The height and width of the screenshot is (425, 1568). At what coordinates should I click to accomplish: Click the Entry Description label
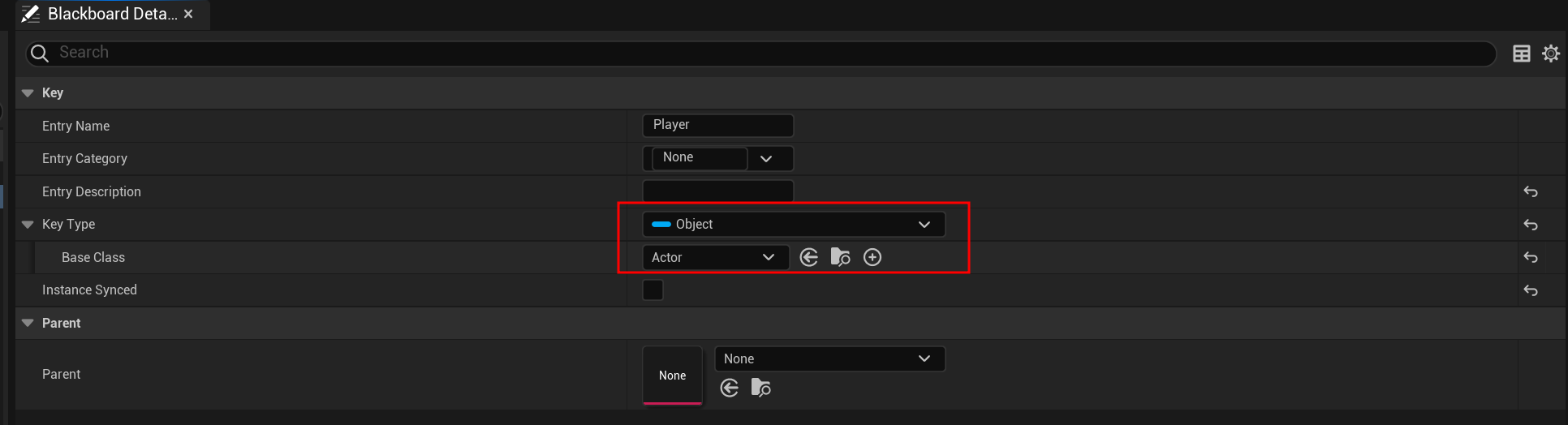click(x=92, y=191)
